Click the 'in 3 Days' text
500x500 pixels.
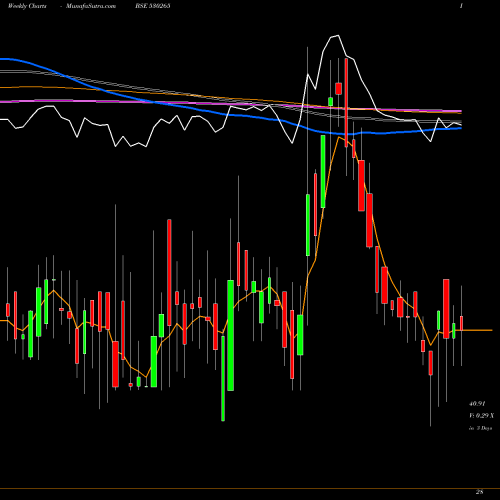tap(480, 428)
